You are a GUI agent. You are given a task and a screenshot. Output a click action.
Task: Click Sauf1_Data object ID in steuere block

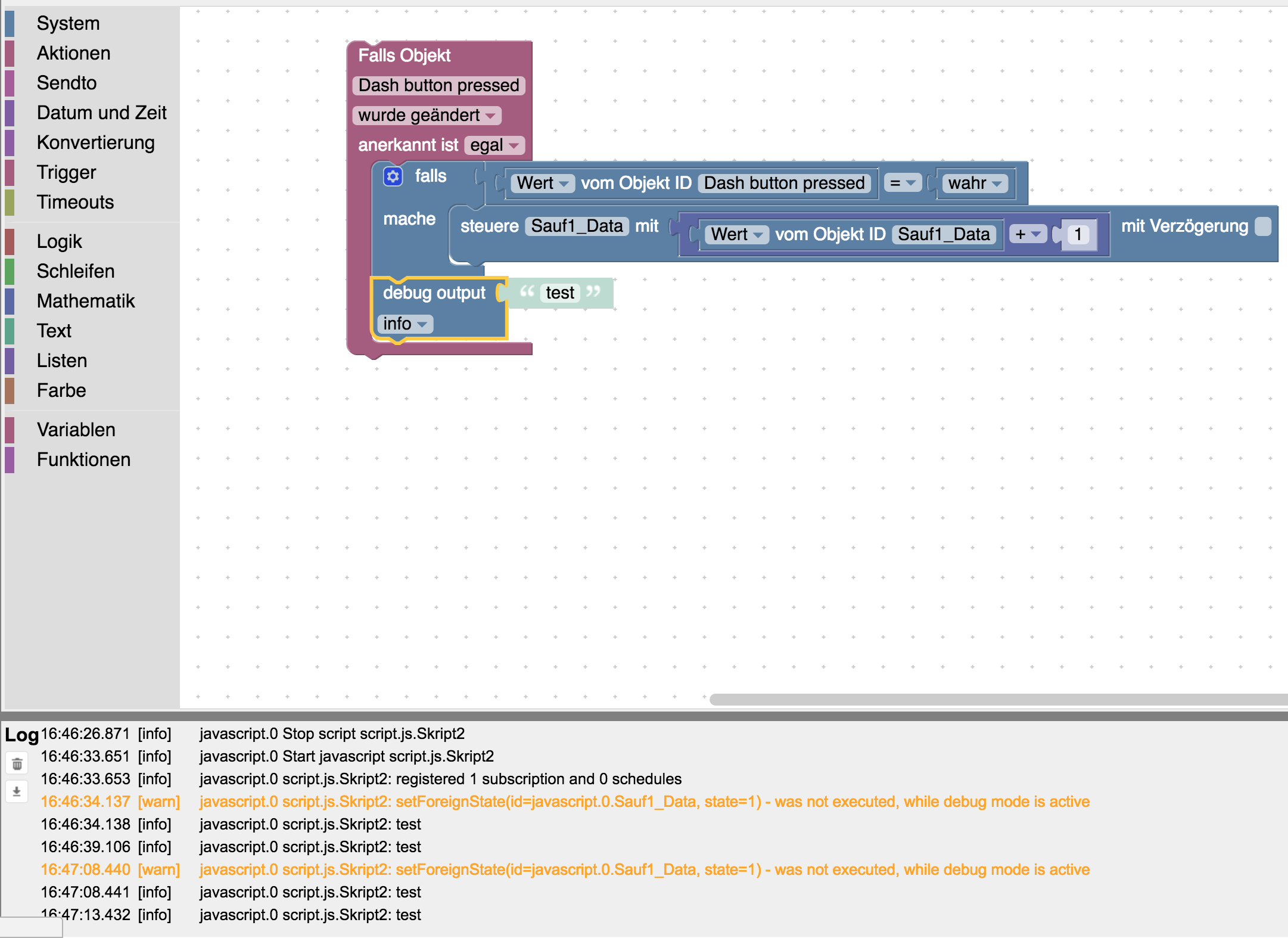[577, 226]
